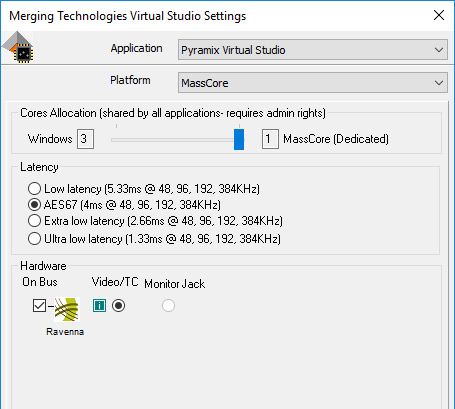Select the AES67 4ms latency option

pos(124,204)
